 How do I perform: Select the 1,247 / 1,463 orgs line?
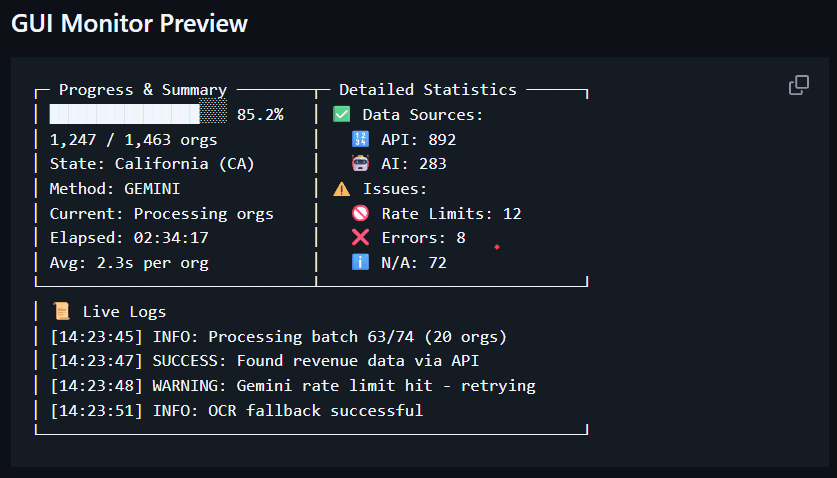(133, 140)
